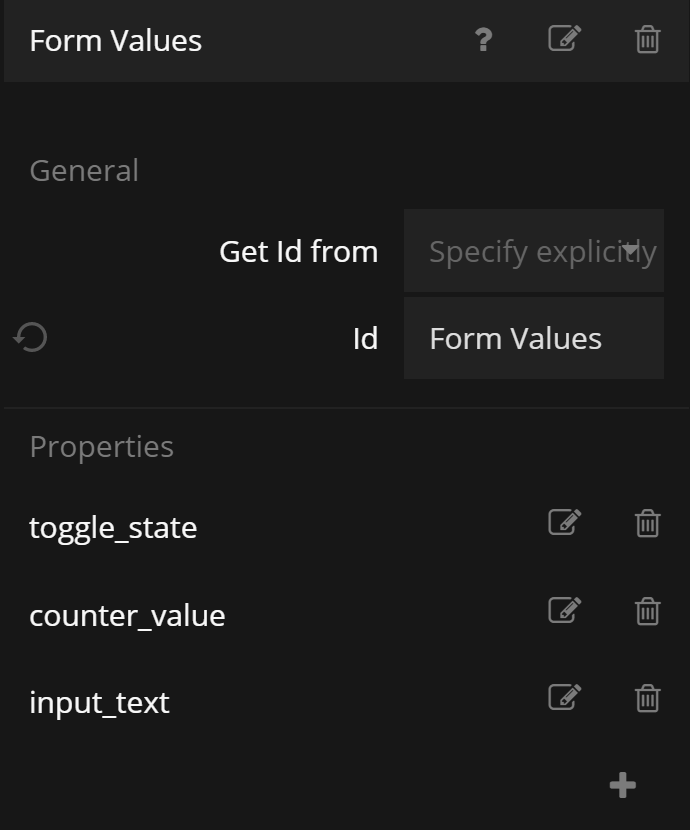Select the counter_value property name
The image size is (690, 830).
pos(127,615)
